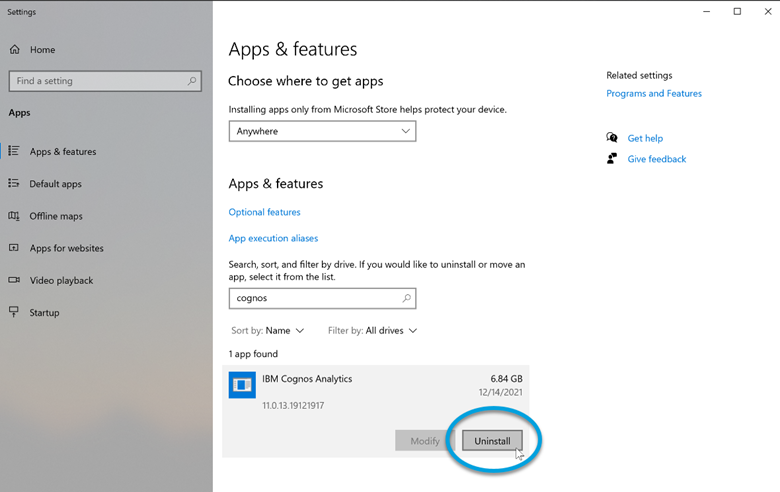The image size is (780, 492).
Task: Click the '1 app found' result count
Action: (x=253, y=354)
